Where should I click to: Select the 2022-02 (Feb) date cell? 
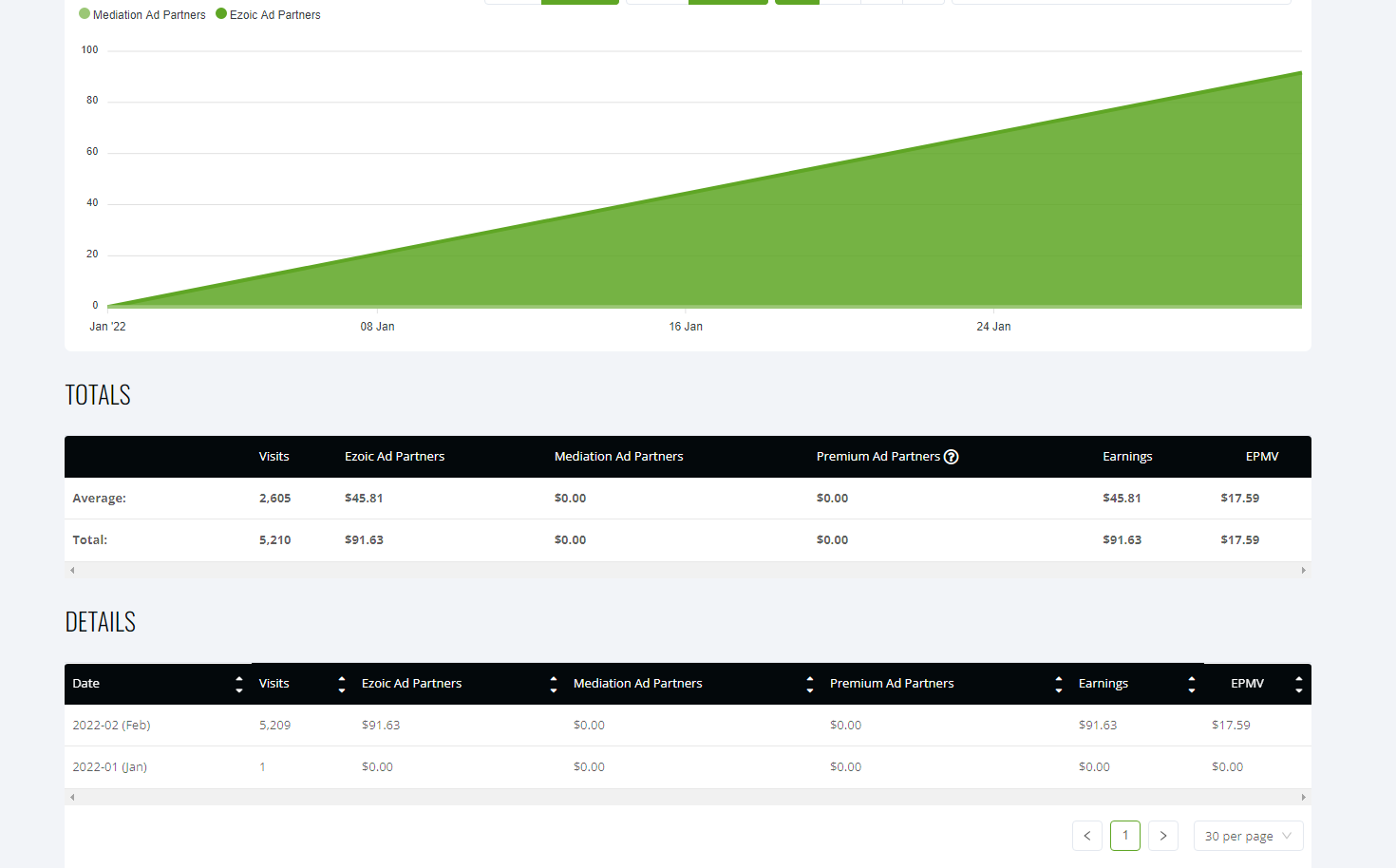(x=111, y=726)
